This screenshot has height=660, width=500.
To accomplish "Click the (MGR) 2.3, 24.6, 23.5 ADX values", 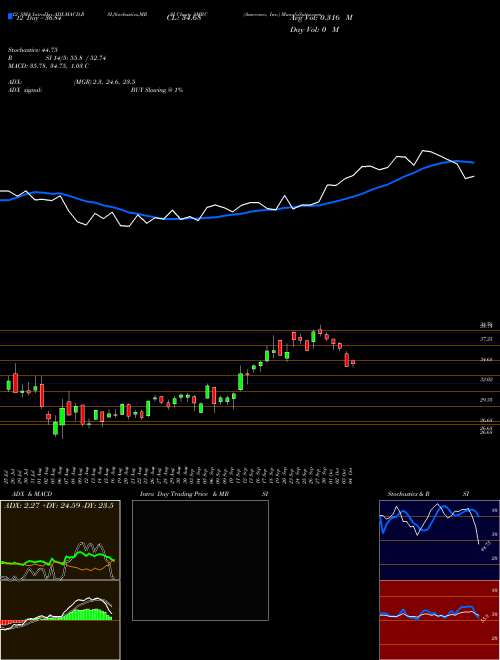I will [x=104, y=82].
